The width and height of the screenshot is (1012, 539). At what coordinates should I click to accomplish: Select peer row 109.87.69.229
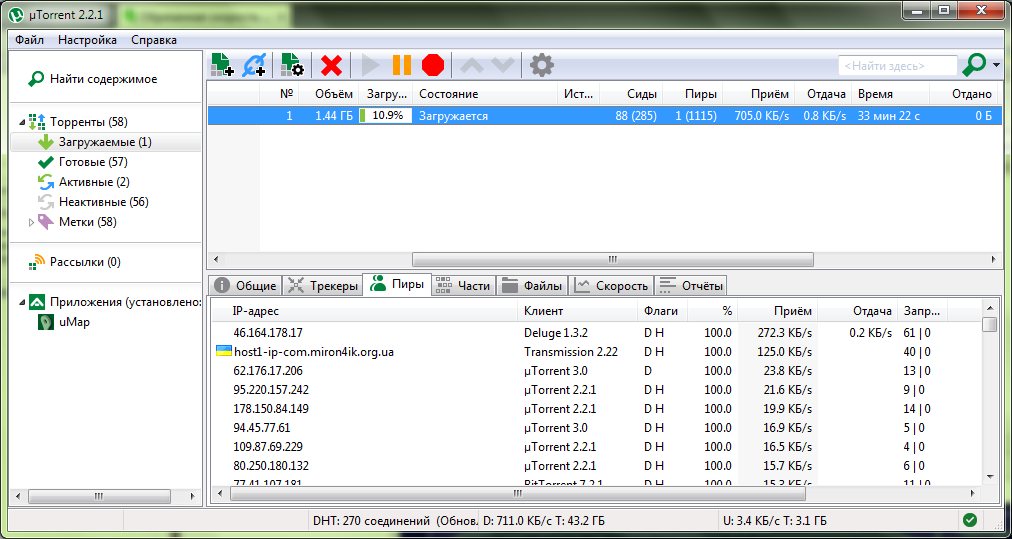click(597, 447)
